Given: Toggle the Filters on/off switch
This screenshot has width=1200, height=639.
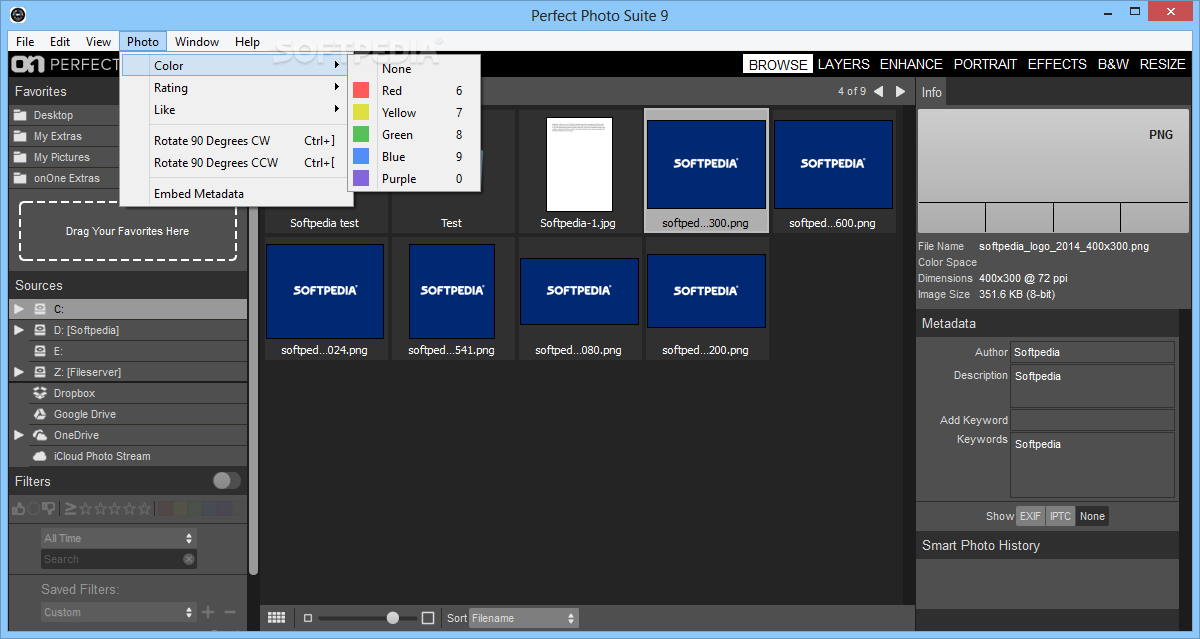Looking at the screenshot, I should pos(227,481).
